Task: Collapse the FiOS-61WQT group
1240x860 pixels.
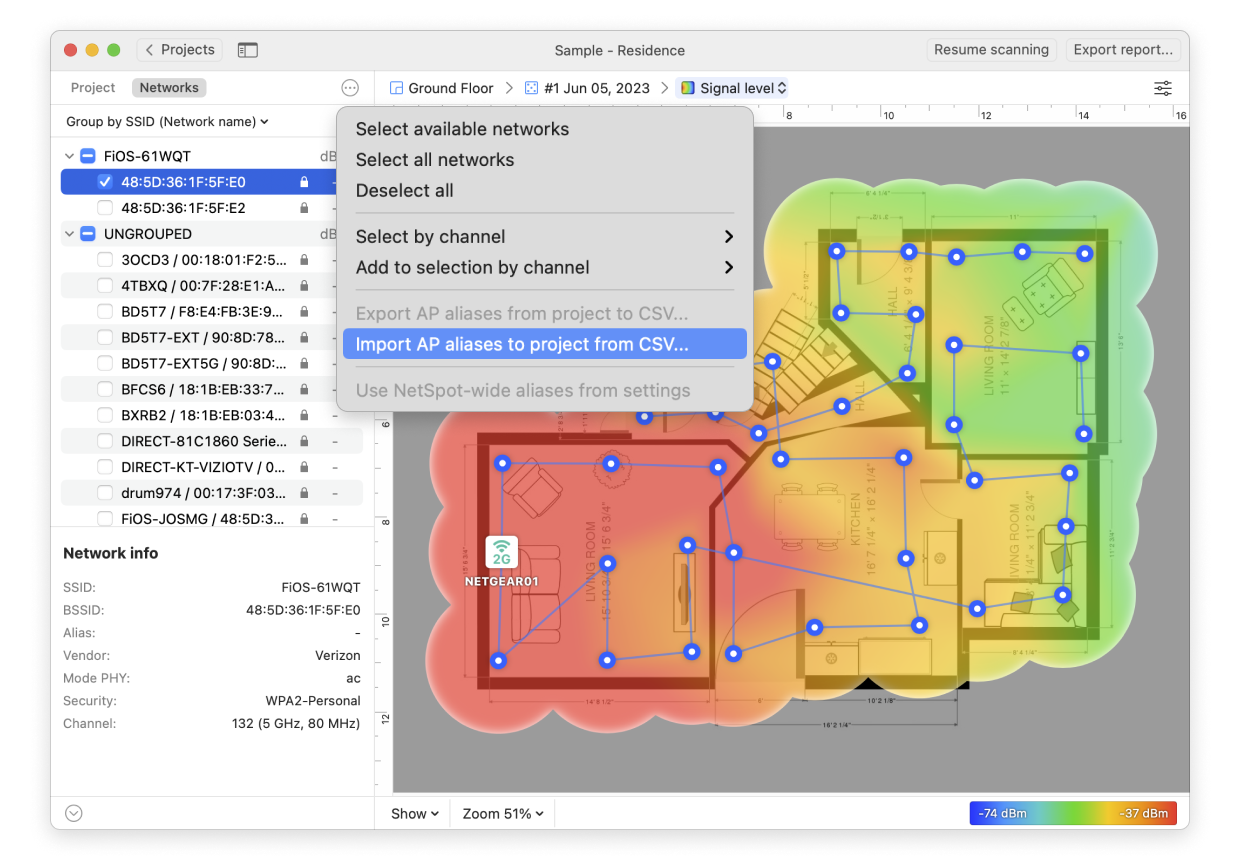Action: 69,156
